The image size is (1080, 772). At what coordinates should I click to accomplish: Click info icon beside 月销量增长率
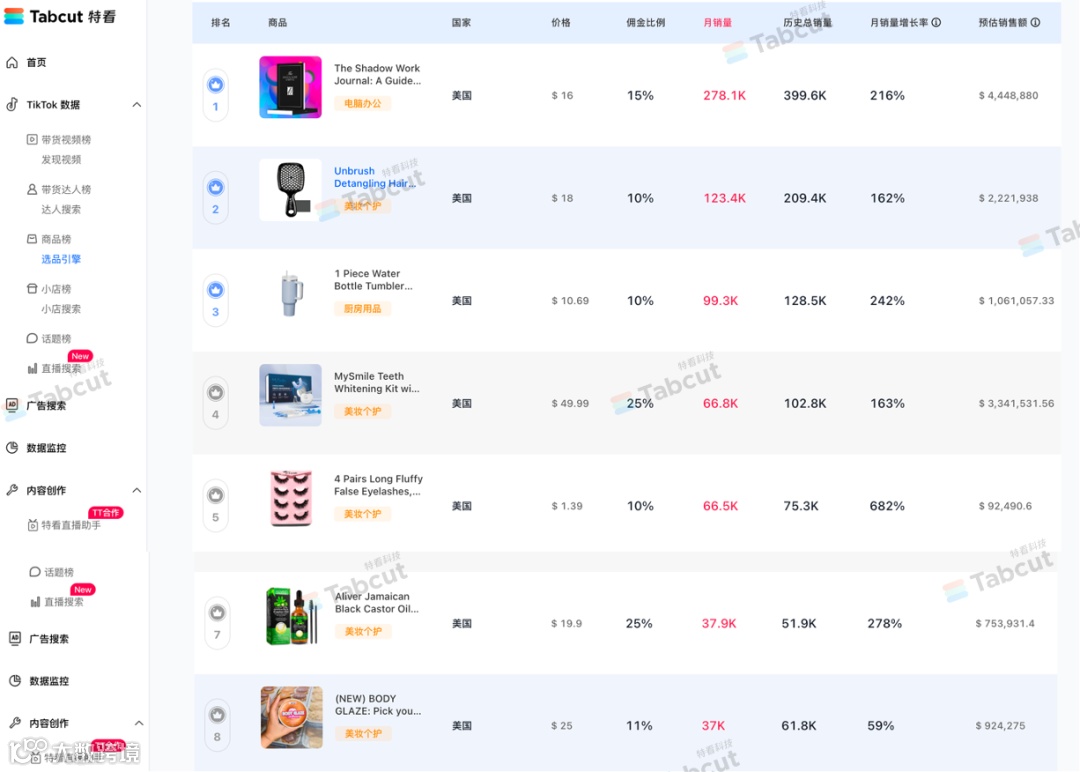tap(936, 23)
